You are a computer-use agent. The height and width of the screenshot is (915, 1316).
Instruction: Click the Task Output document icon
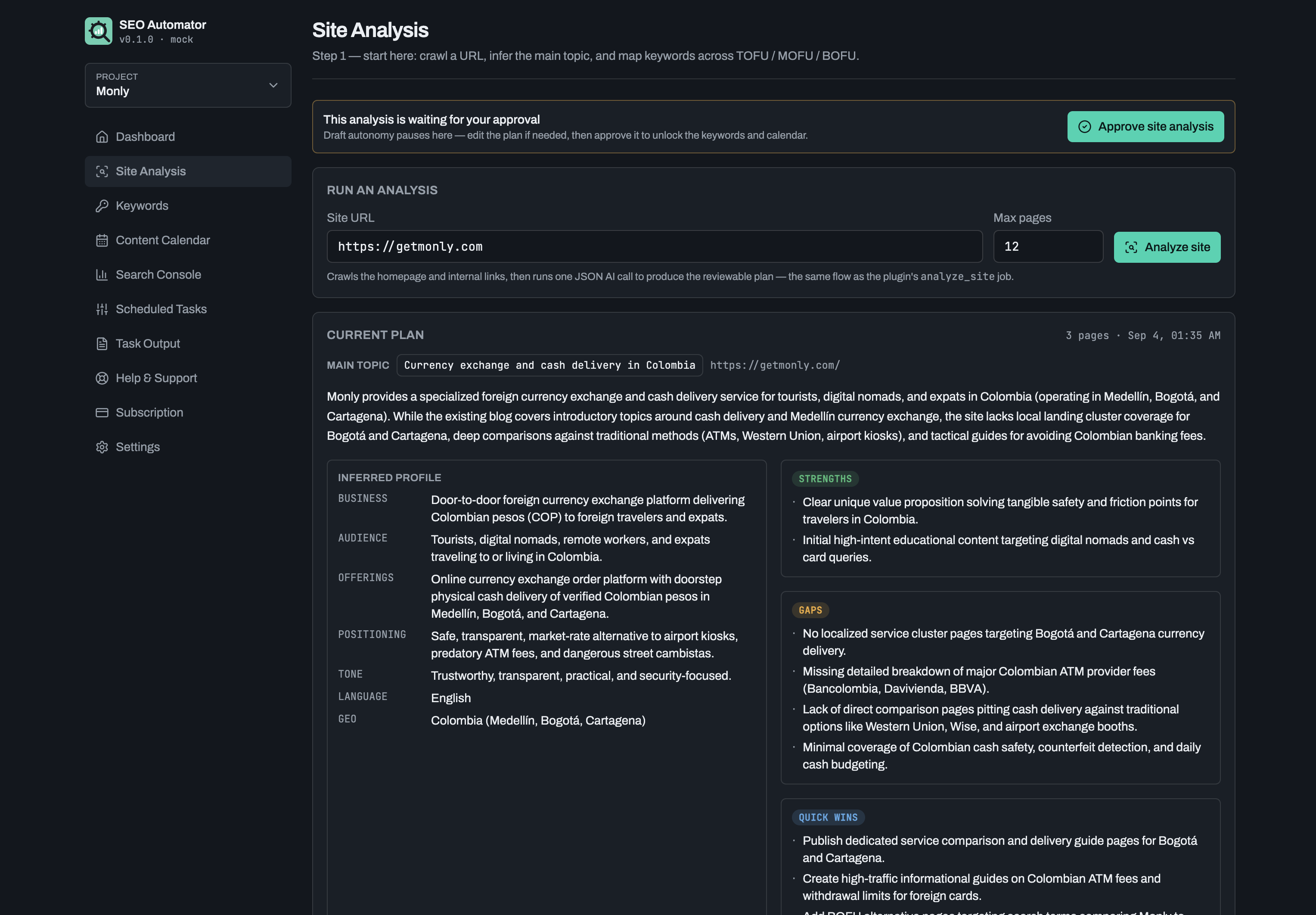pyautogui.click(x=102, y=343)
